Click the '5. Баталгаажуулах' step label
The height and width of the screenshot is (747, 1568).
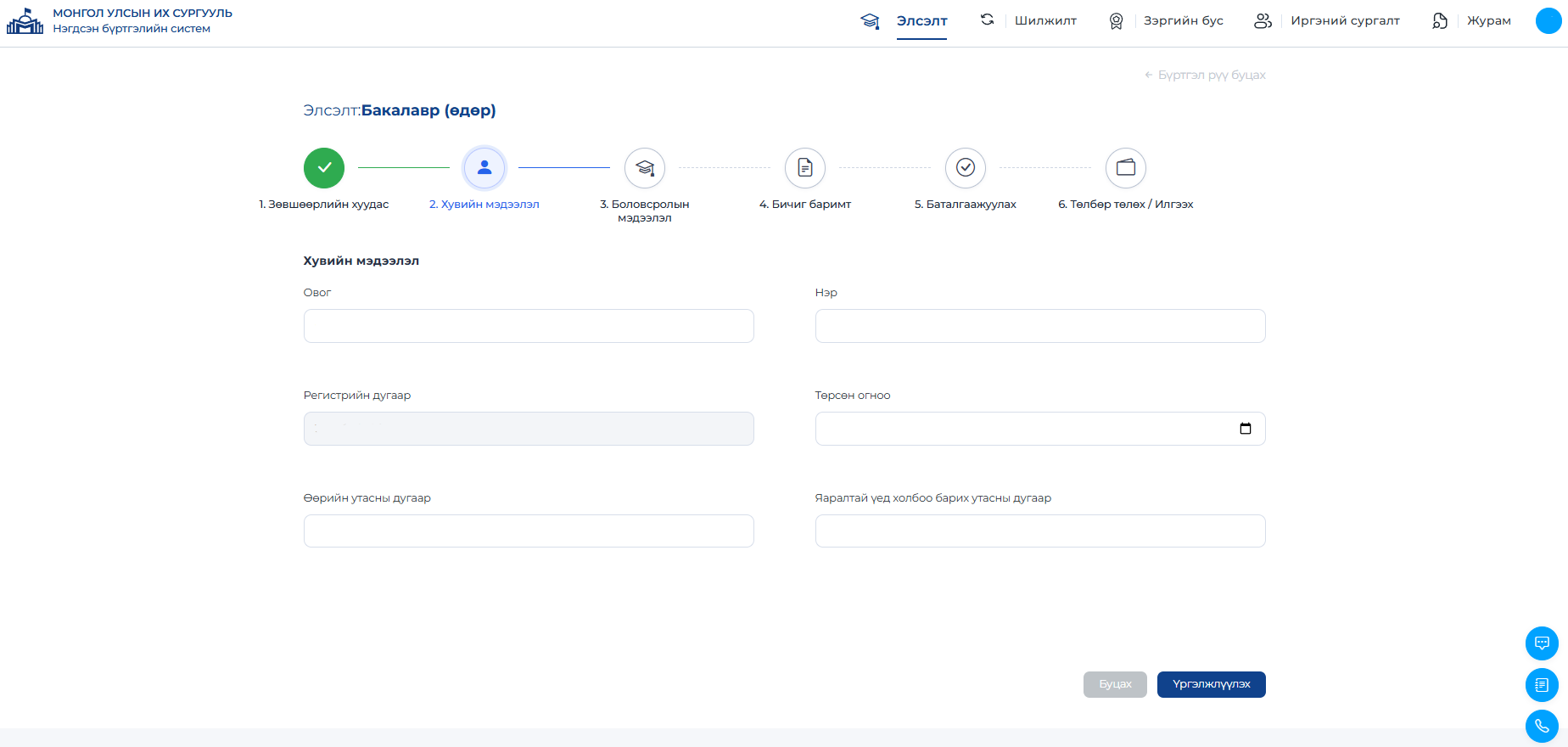[x=966, y=205]
